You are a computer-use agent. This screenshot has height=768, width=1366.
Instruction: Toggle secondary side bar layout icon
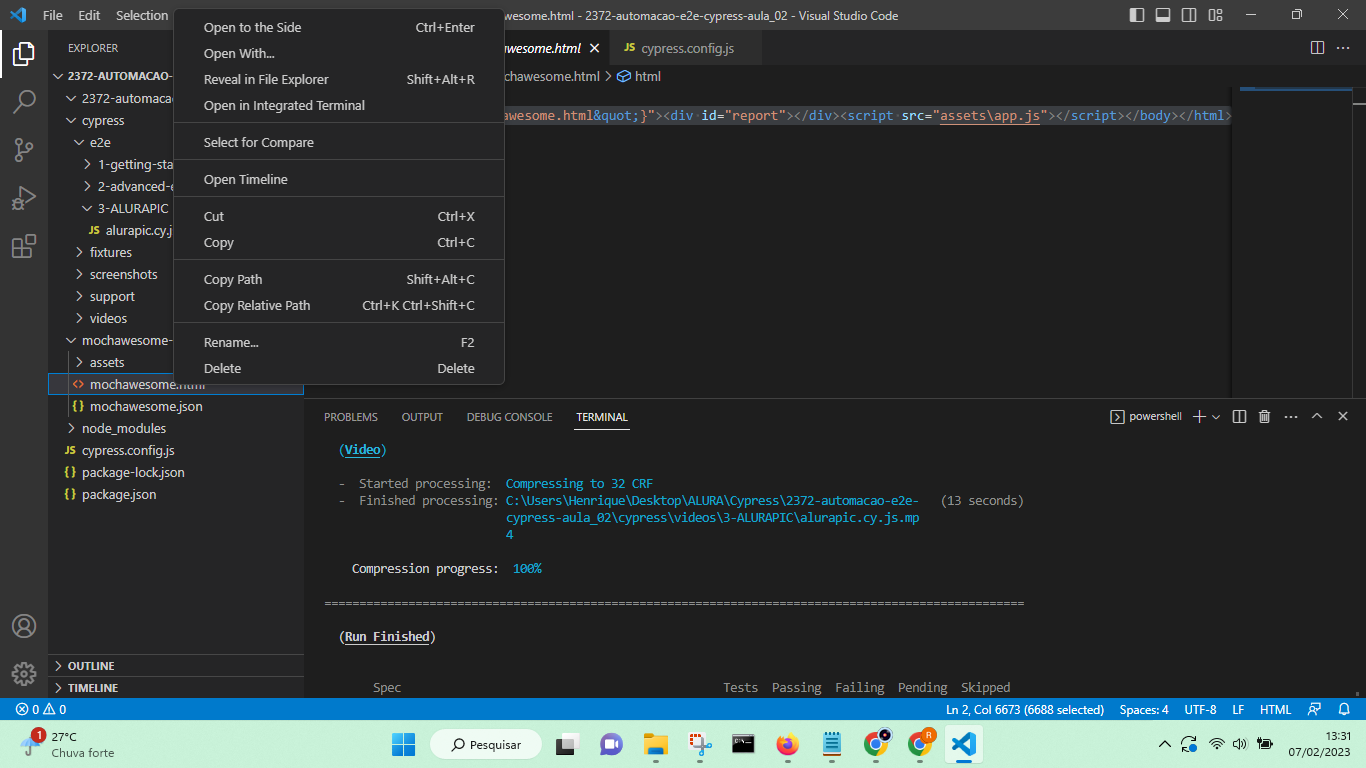1189,15
